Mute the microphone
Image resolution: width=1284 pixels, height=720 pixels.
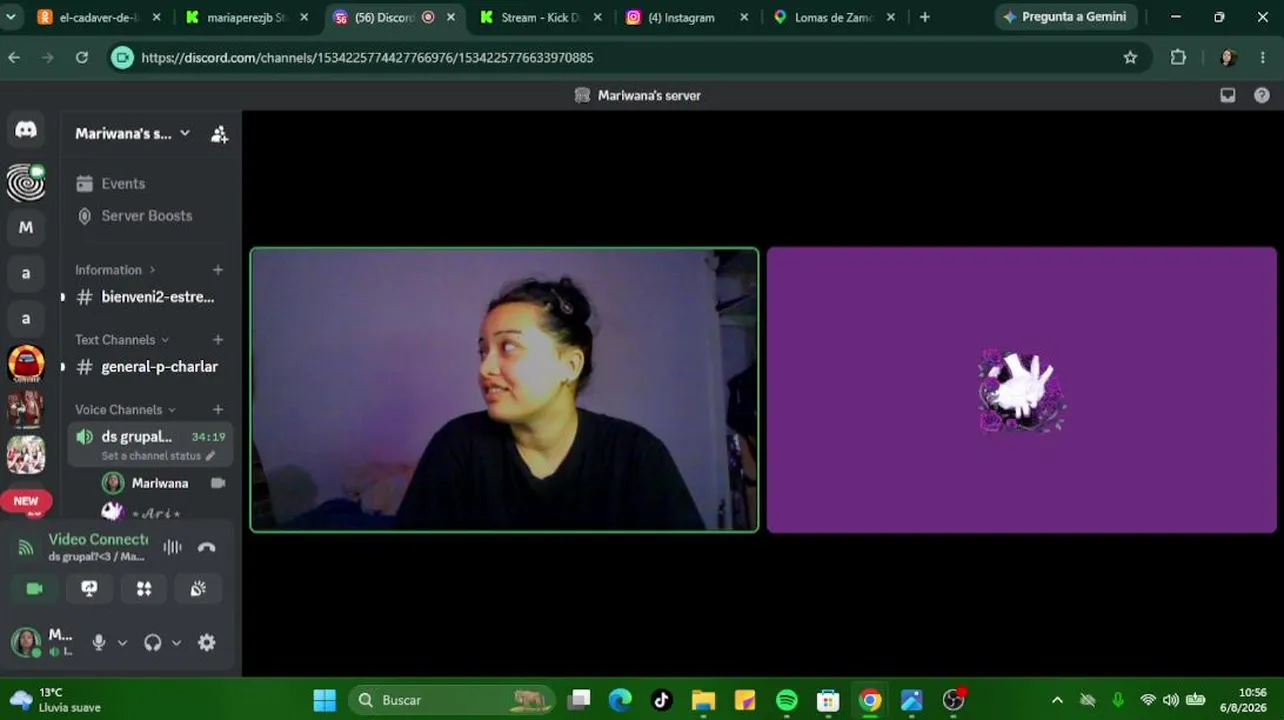click(x=98, y=643)
